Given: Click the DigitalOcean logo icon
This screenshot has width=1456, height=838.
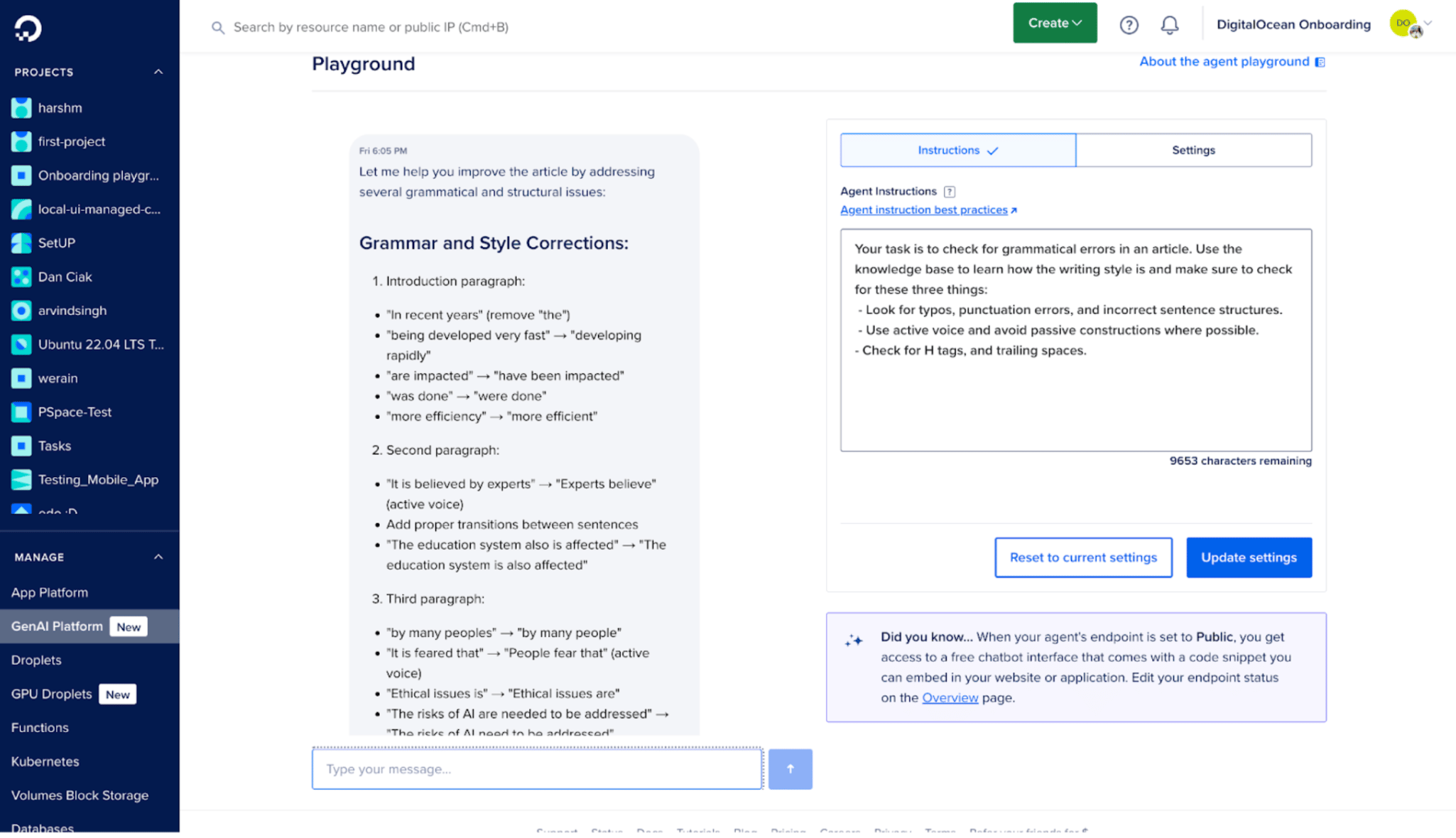Looking at the screenshot, I should 28,28.
